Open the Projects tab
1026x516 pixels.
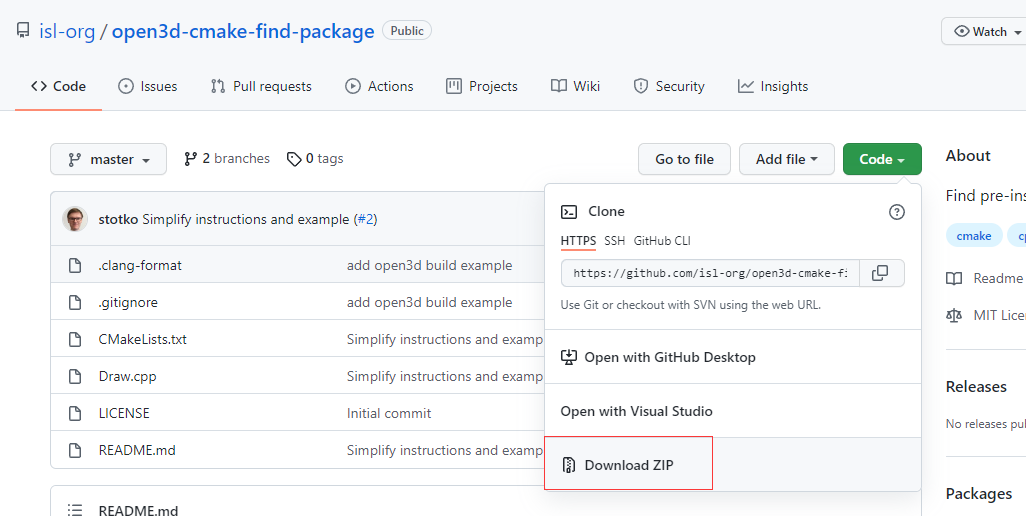482,86
